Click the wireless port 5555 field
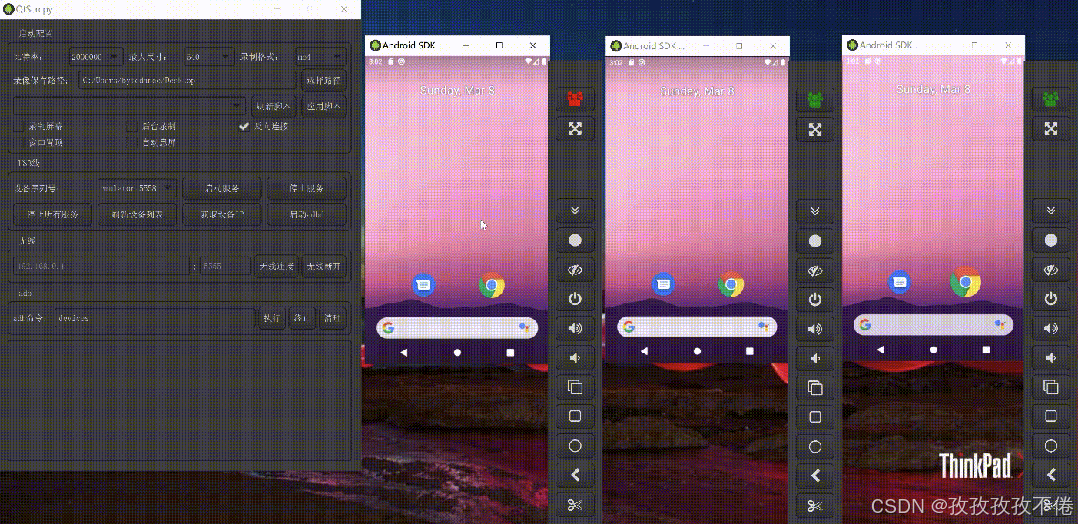Image resolution: width=1078 pixels, height=524 pixels. point(224,266)
